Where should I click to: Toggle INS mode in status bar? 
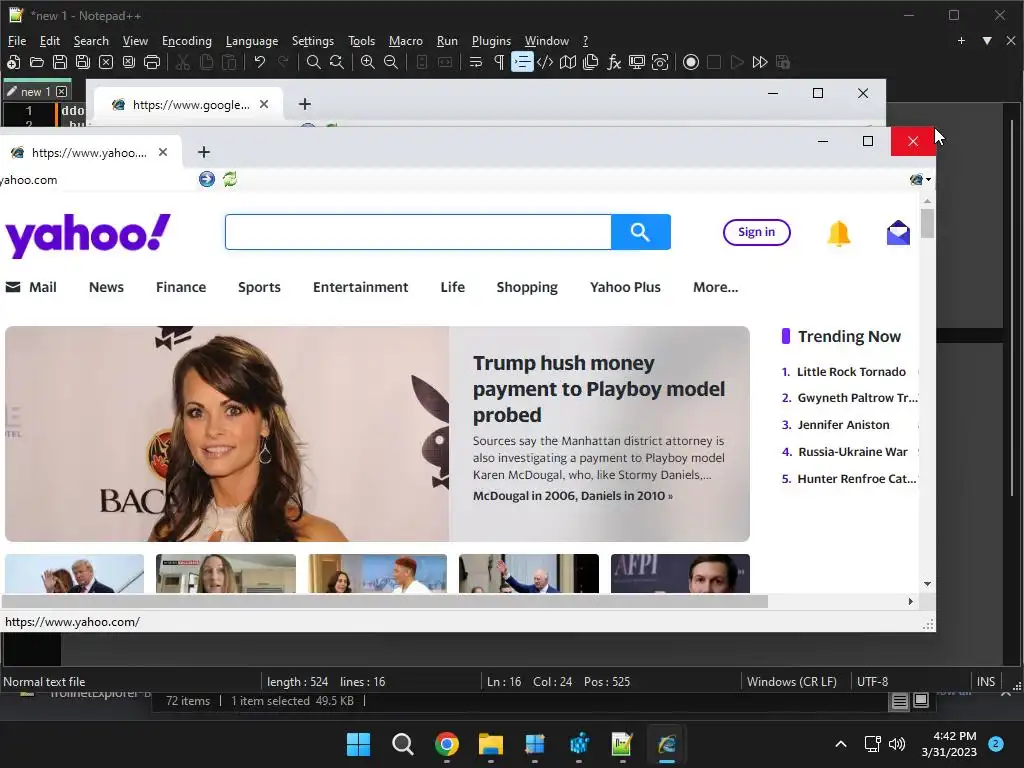click(985, 682)
